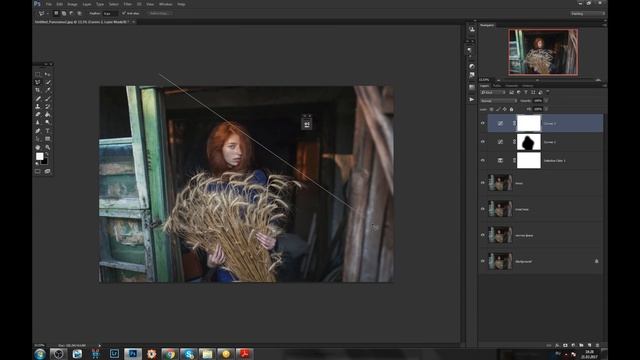Select the Eraser tool
640x360 pixels.
click(38, 115)
